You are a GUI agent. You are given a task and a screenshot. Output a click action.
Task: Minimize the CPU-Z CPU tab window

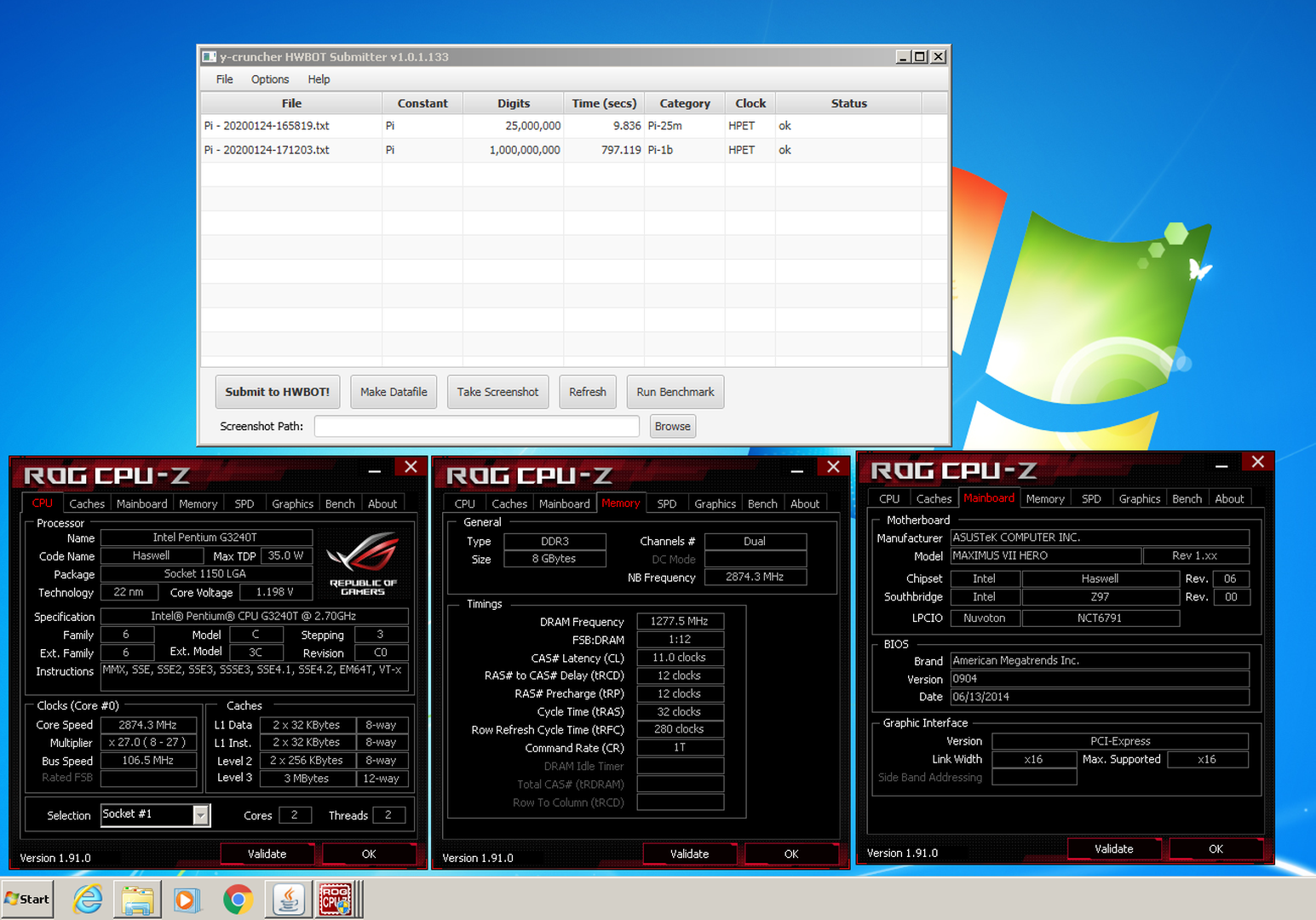tap(375, 469)
